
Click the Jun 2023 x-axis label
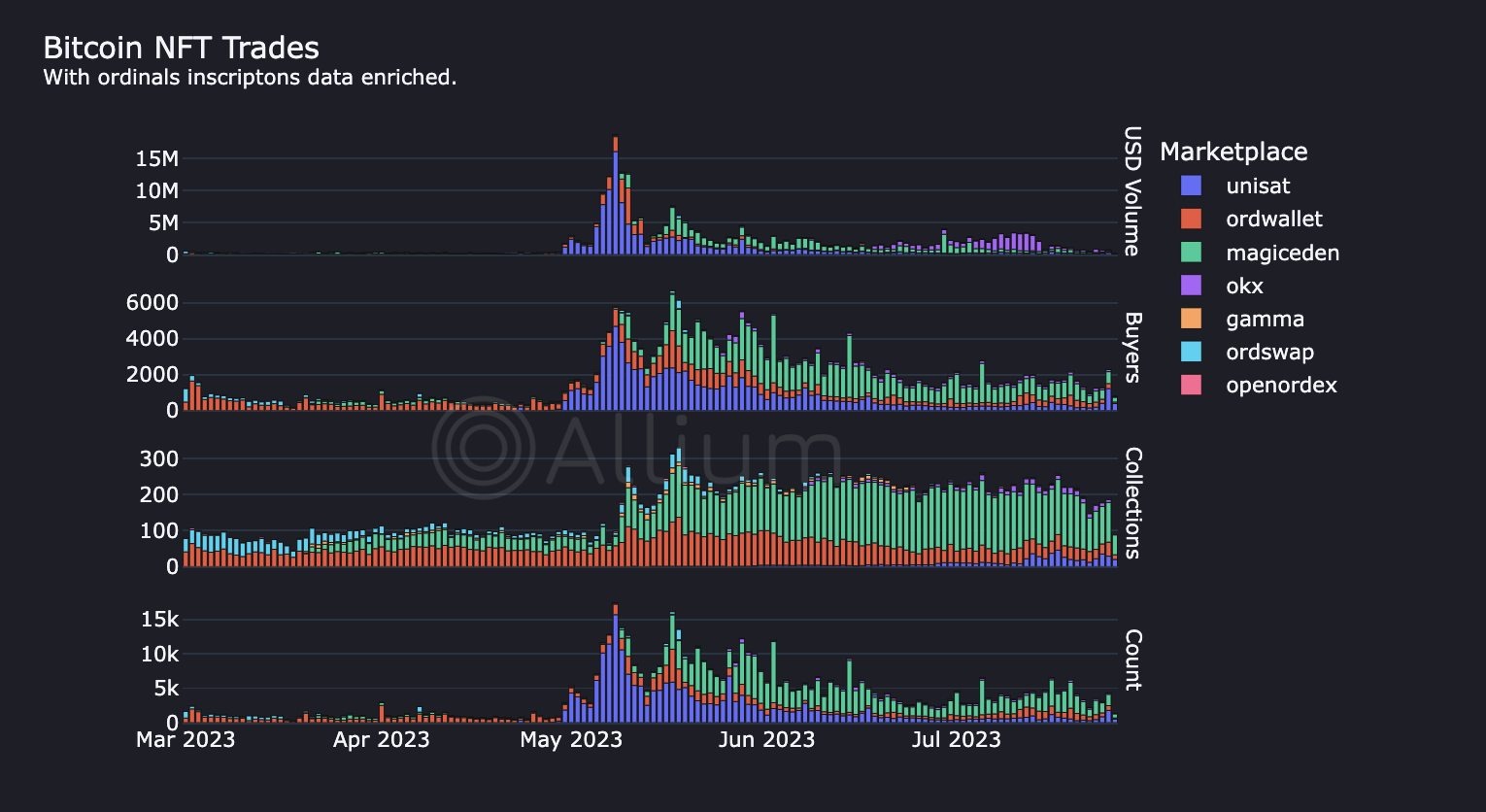tap(766, 740)
